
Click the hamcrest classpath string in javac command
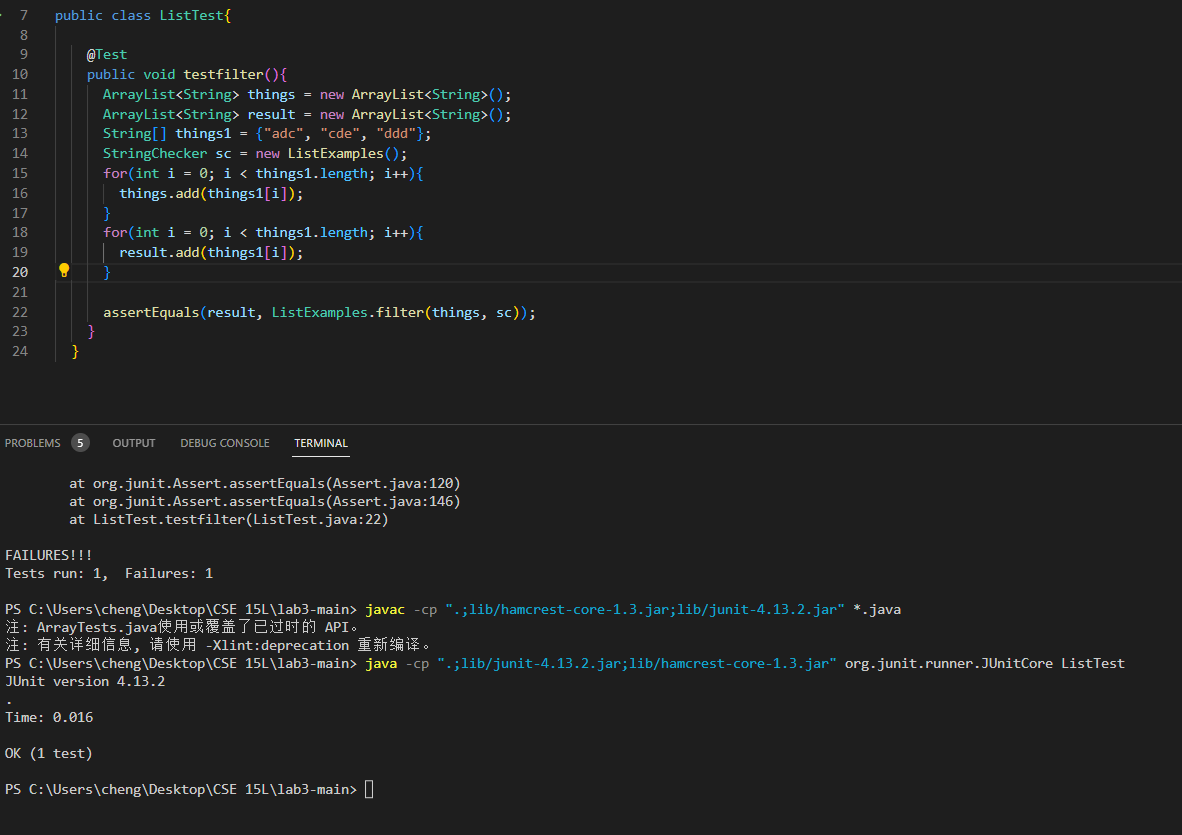click(x=645, y=610)
